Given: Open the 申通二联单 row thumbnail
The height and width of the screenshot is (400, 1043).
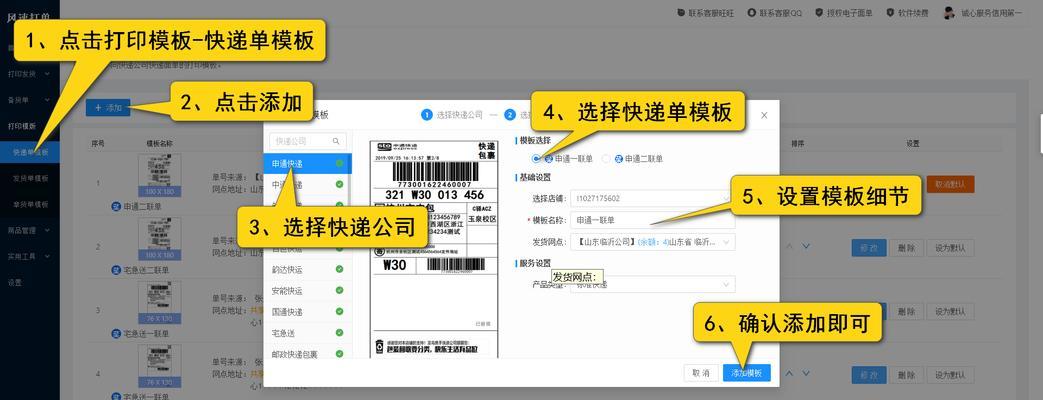Looking at the screenshot, I should coord(159,176).
